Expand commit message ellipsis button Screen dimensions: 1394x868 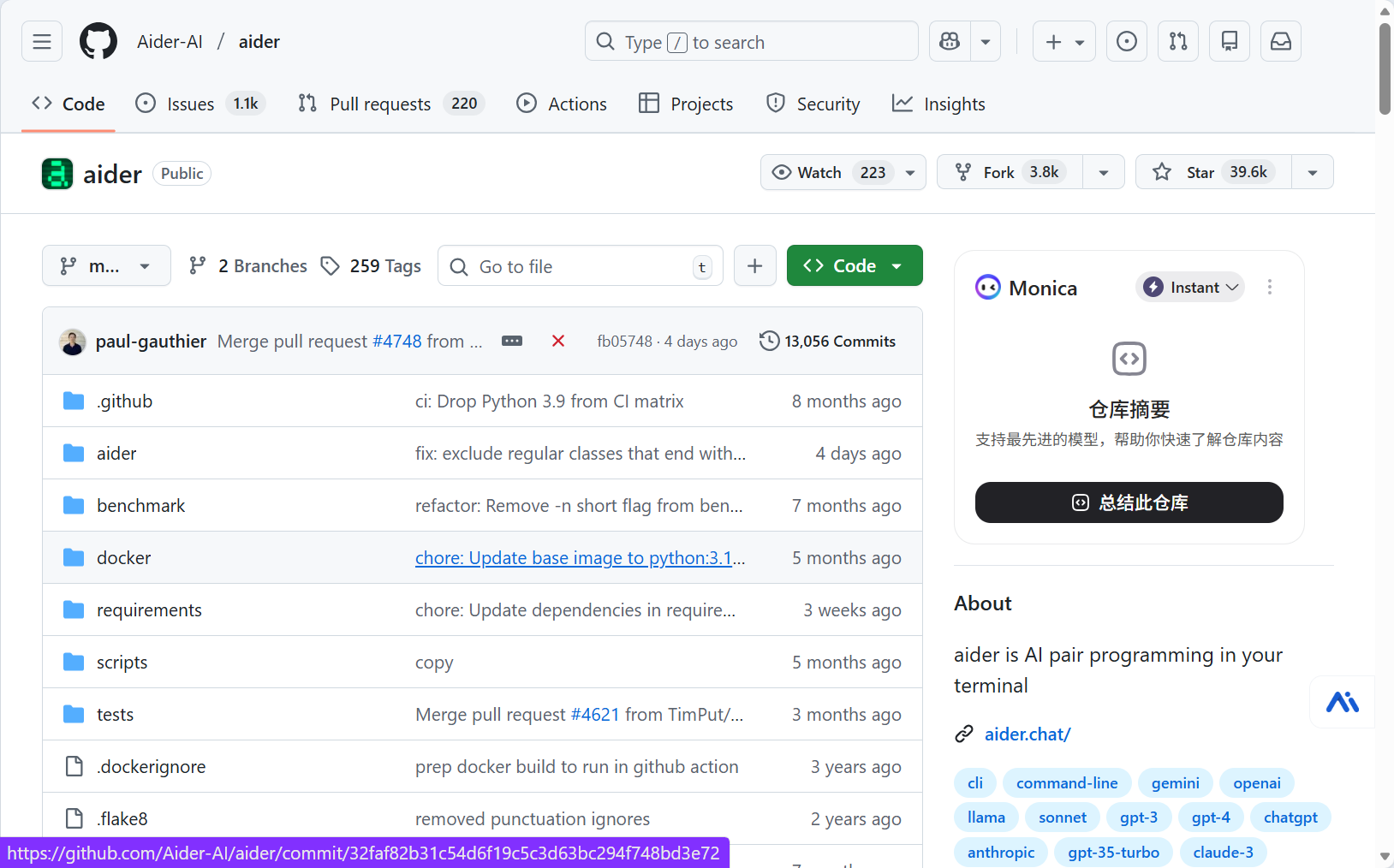512,341
